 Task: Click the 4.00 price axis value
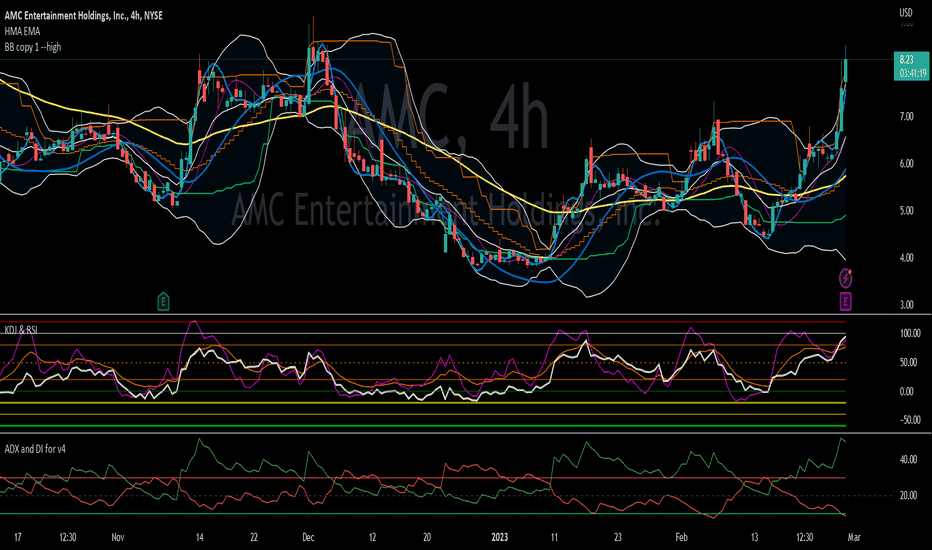(906, 257)
